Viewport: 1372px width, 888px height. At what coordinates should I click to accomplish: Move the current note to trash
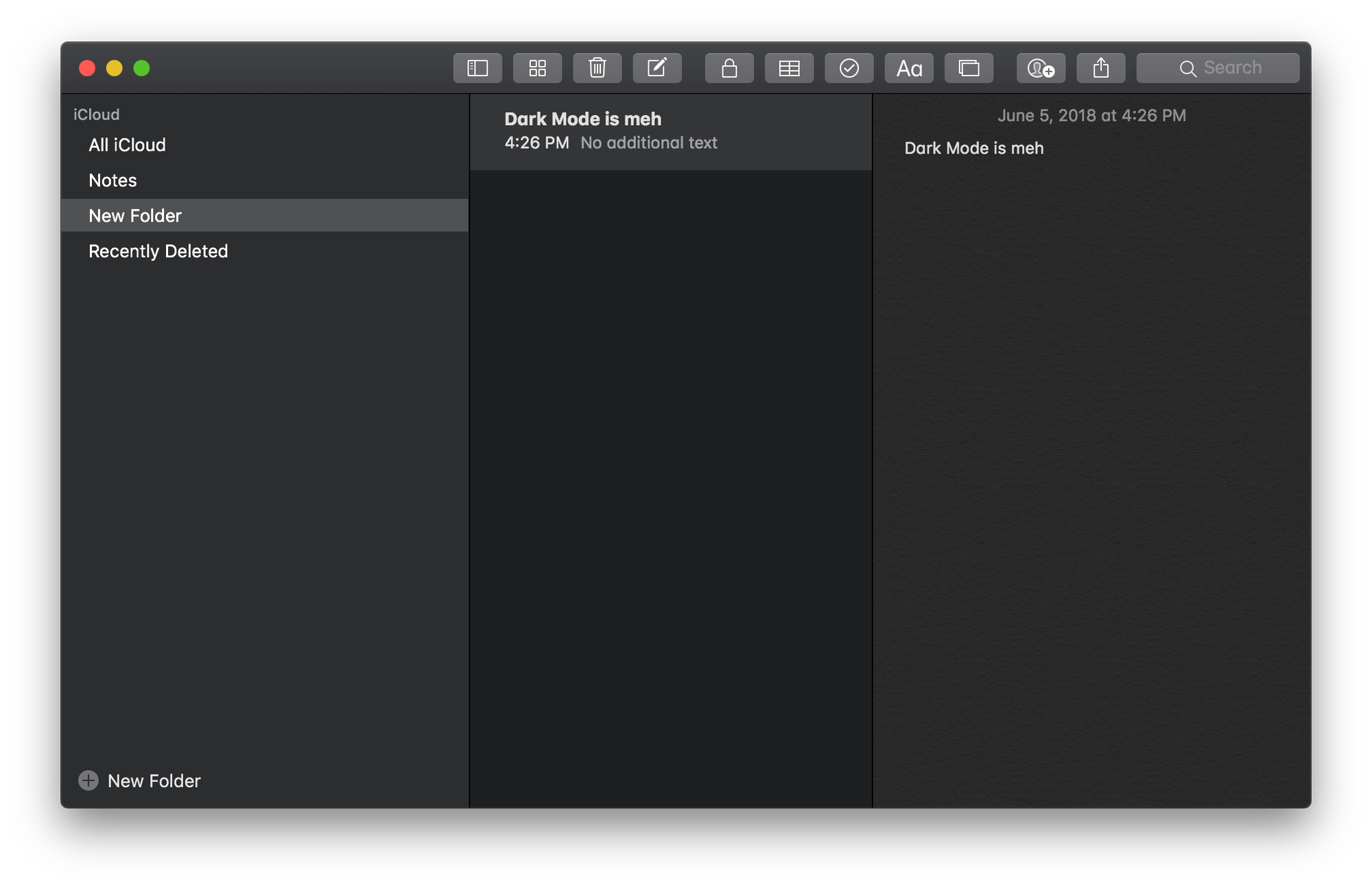(x=597, y=67)
